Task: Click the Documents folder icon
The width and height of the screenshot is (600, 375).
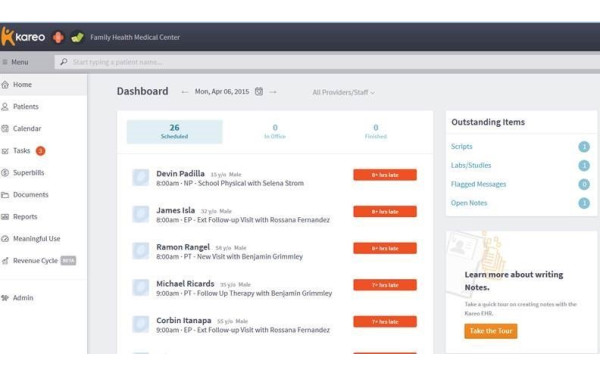Action: [5, 195]
